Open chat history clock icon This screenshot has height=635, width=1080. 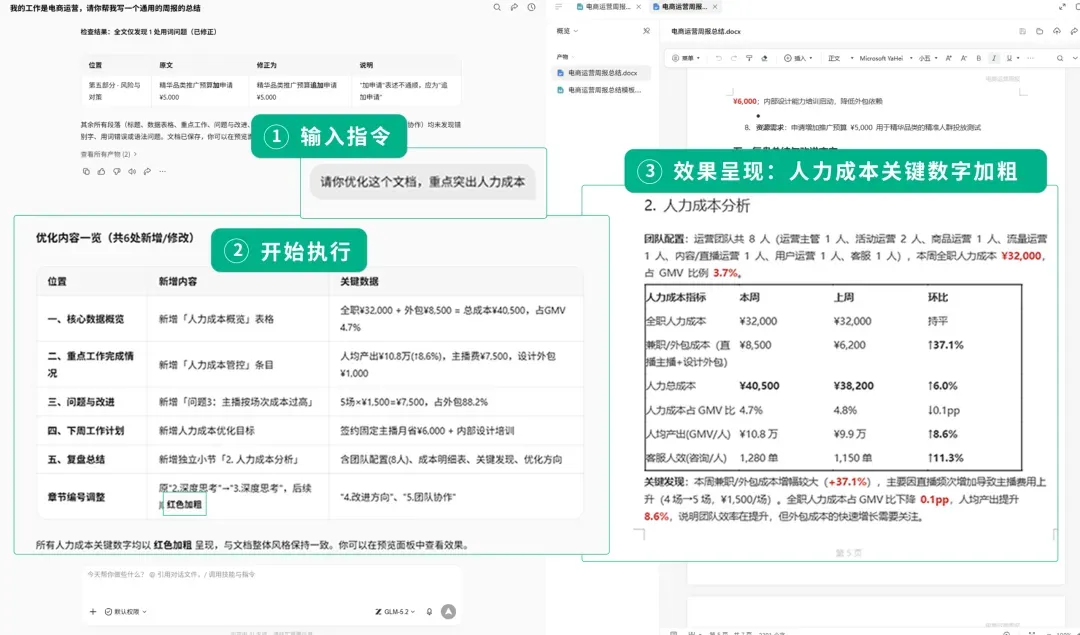pos(532,8)
